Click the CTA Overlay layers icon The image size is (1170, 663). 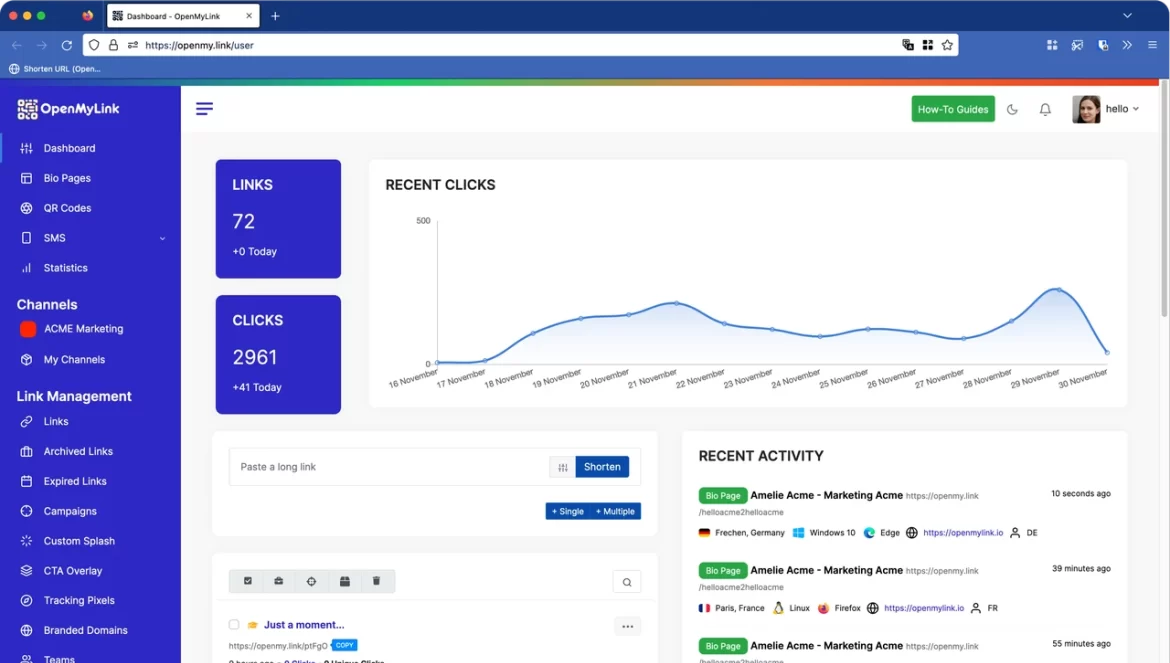pyautogui.click(x=26, y=571)
